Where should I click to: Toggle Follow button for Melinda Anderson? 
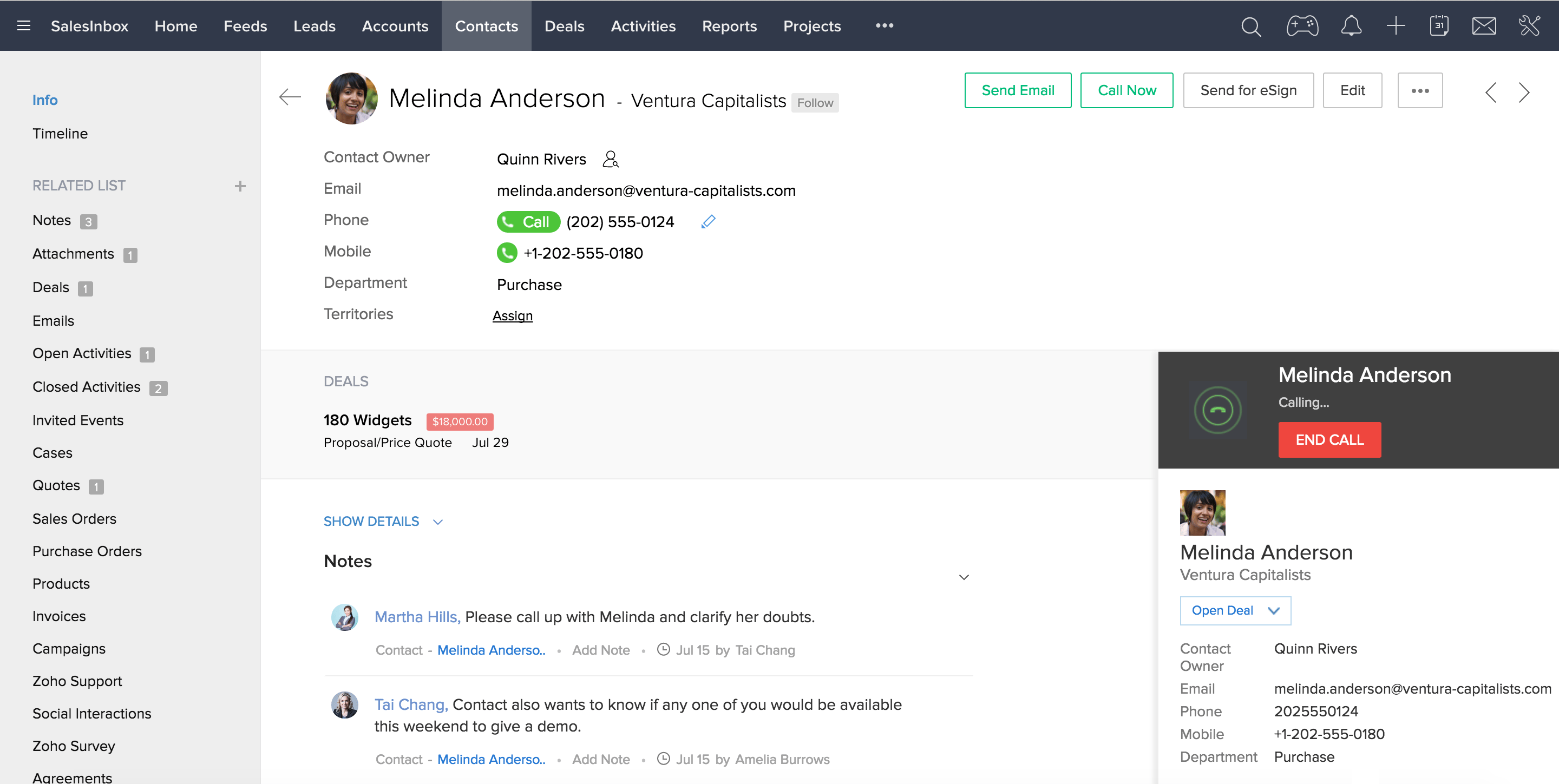point(815,101)
